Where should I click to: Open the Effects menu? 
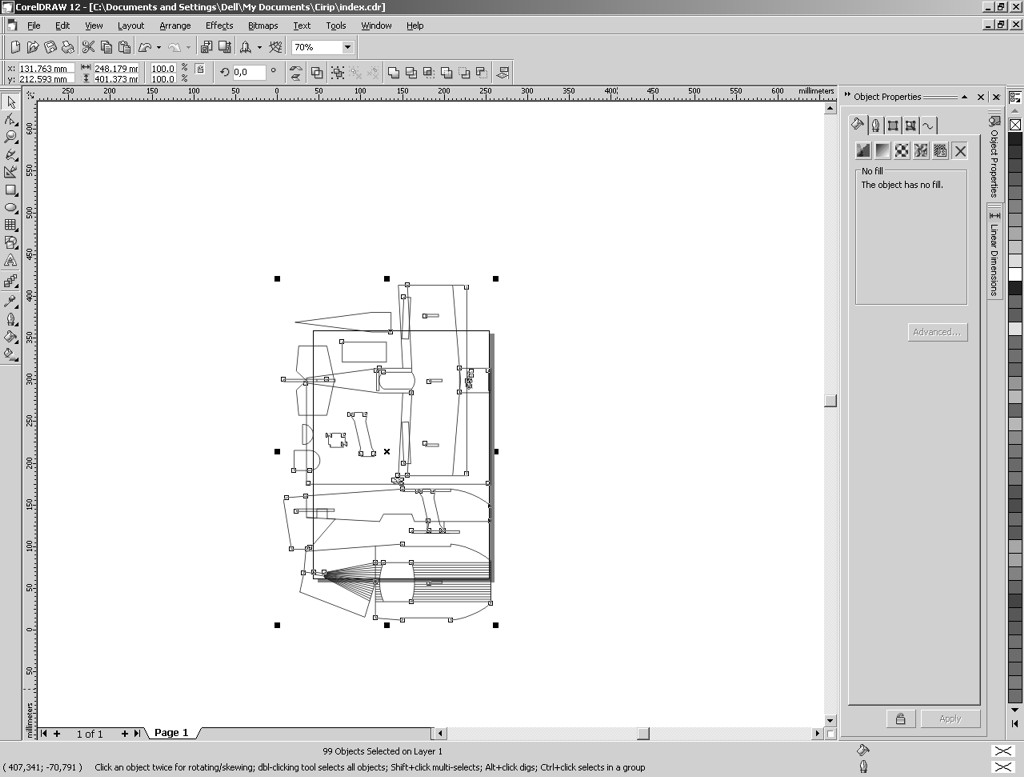[x=219, y=25]
